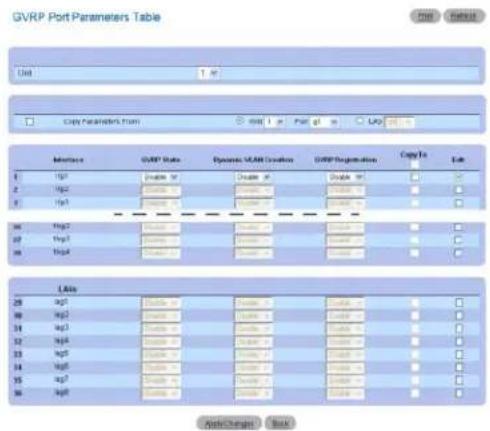Click interface name lag5
The width and height of the screenshot is (490, 431).
coord(62,354)
